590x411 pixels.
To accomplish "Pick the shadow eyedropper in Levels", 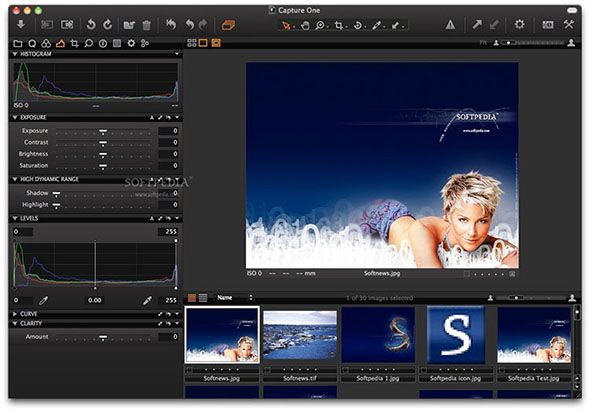I will pyautogui.click(x=44, y=300).
